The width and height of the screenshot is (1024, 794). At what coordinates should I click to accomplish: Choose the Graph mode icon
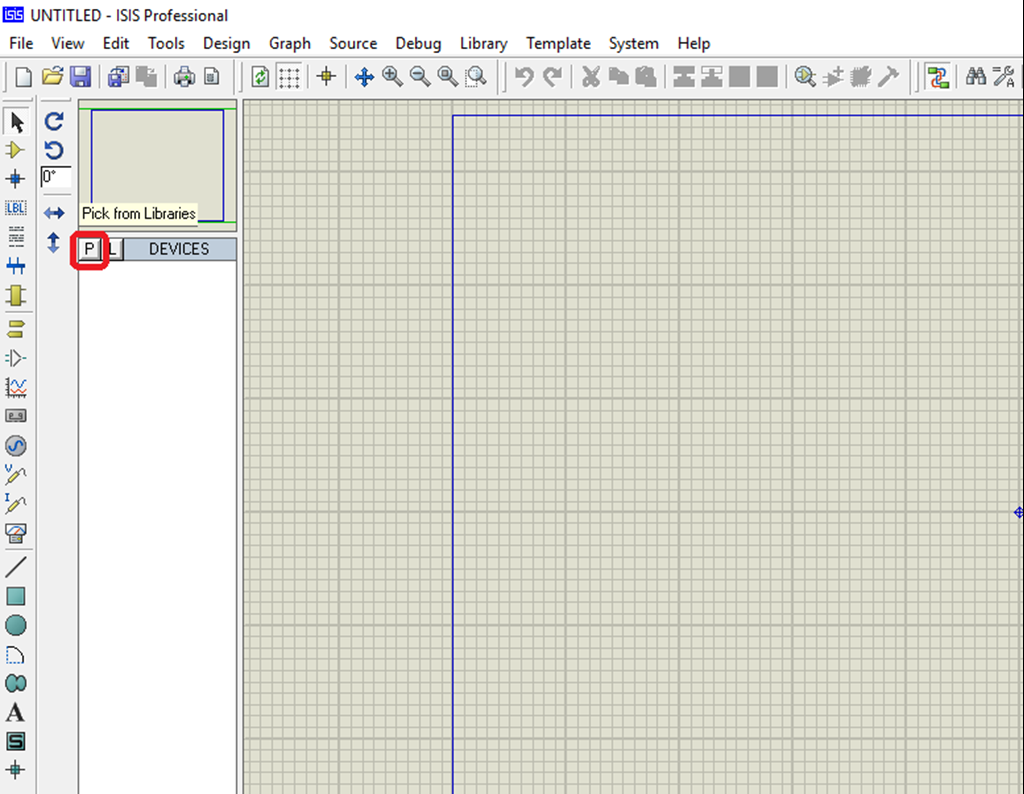pos(15,386)
